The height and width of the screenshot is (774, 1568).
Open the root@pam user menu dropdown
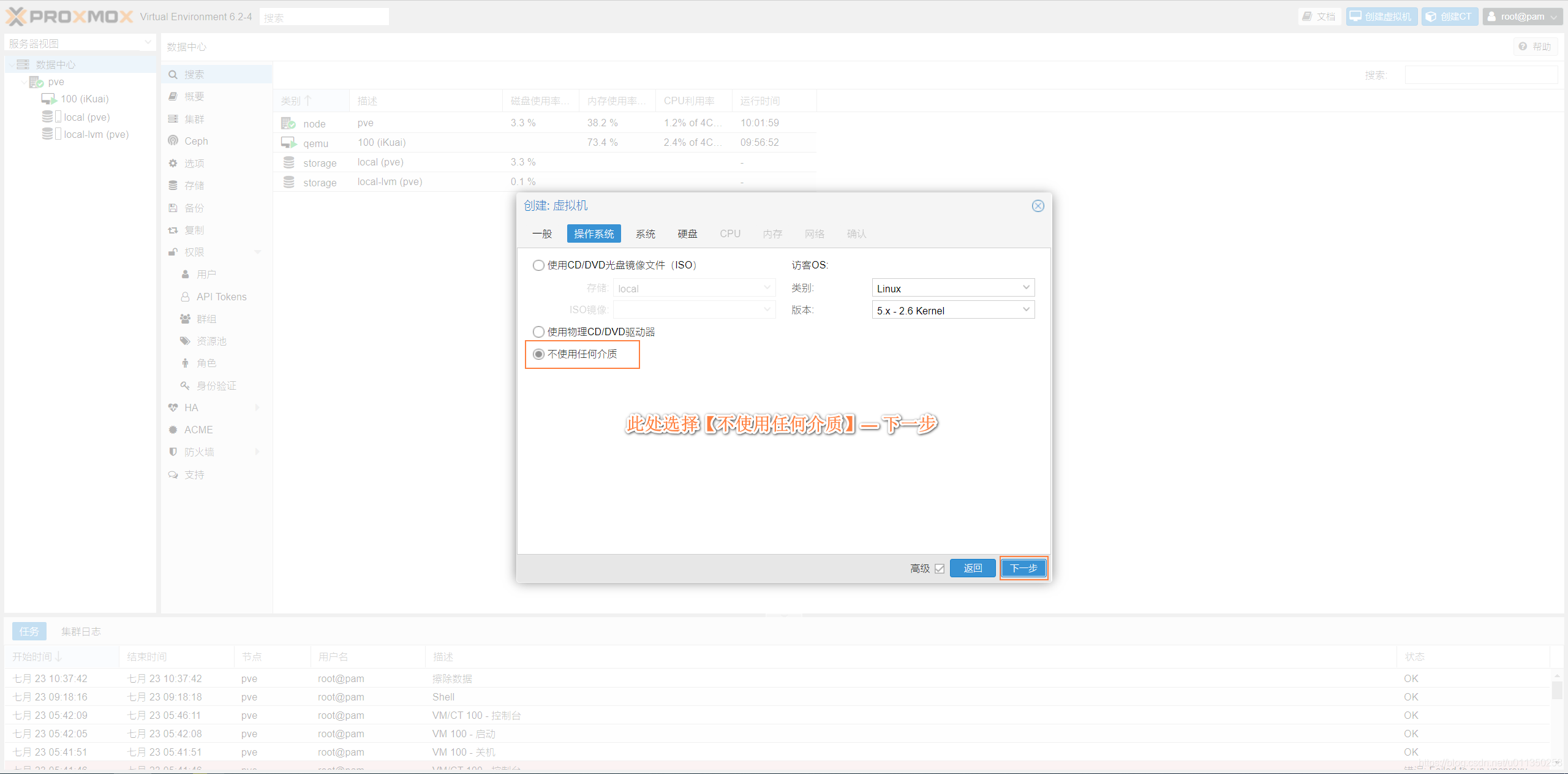pos(1522,17)
